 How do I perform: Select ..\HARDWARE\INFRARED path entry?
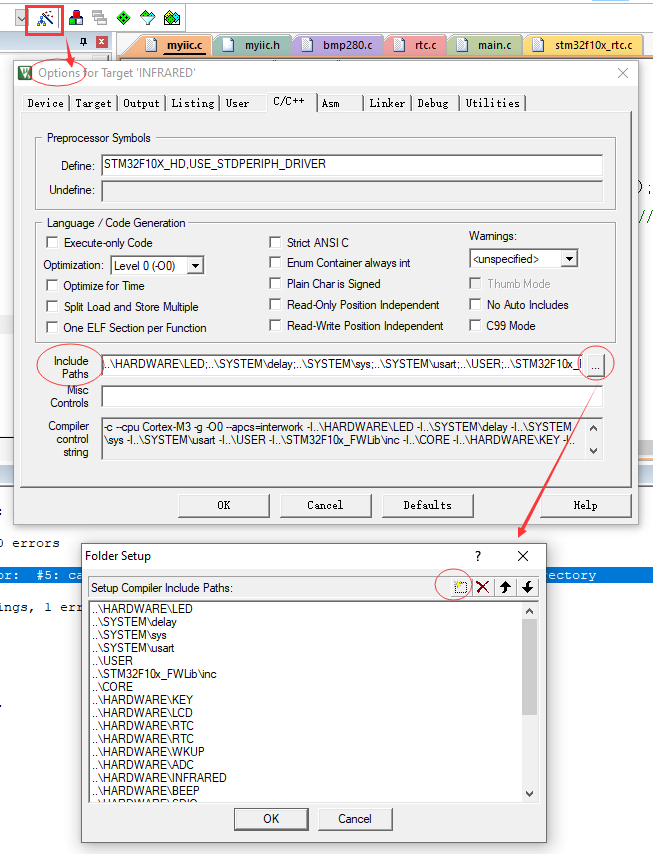(x=158, y=778)
